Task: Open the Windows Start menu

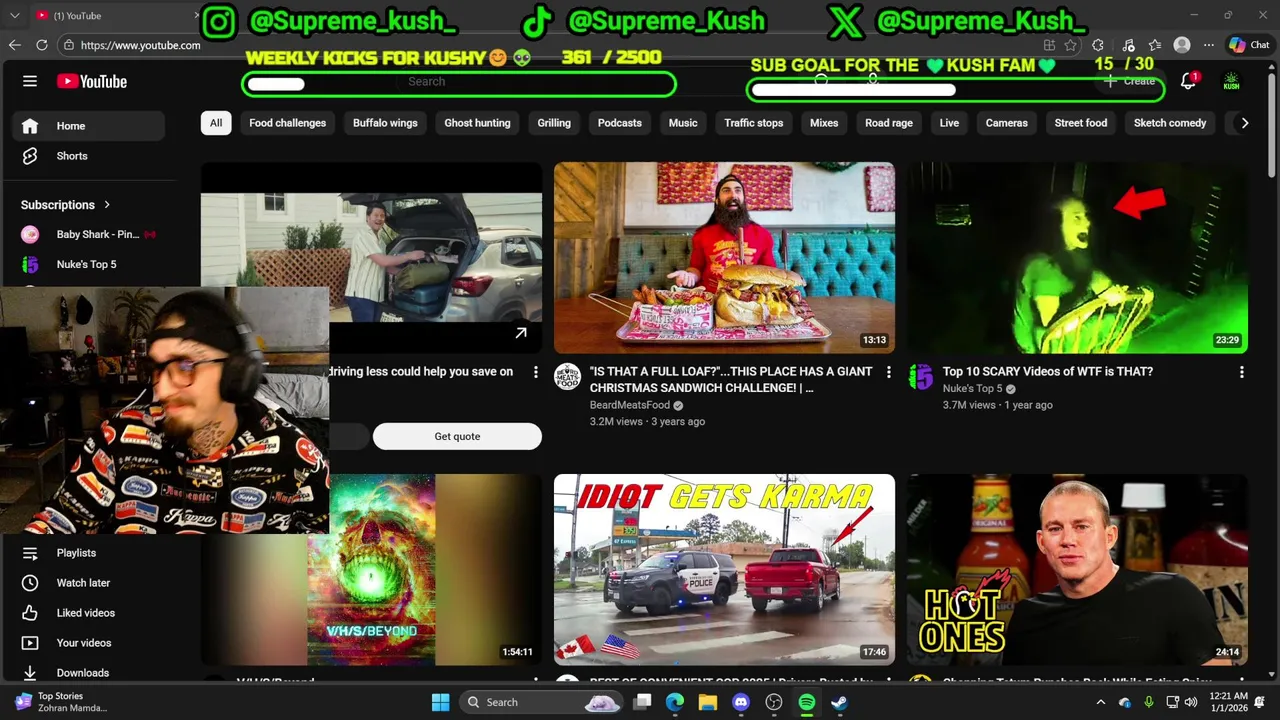Action: pos(440,702)
